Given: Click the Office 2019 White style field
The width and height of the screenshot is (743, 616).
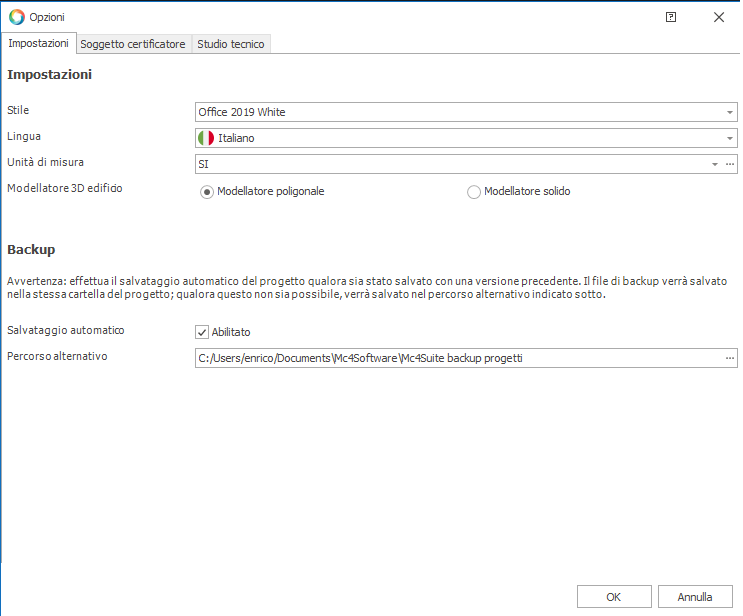Looking at the screenshot, I should click(x=450, y=112).
